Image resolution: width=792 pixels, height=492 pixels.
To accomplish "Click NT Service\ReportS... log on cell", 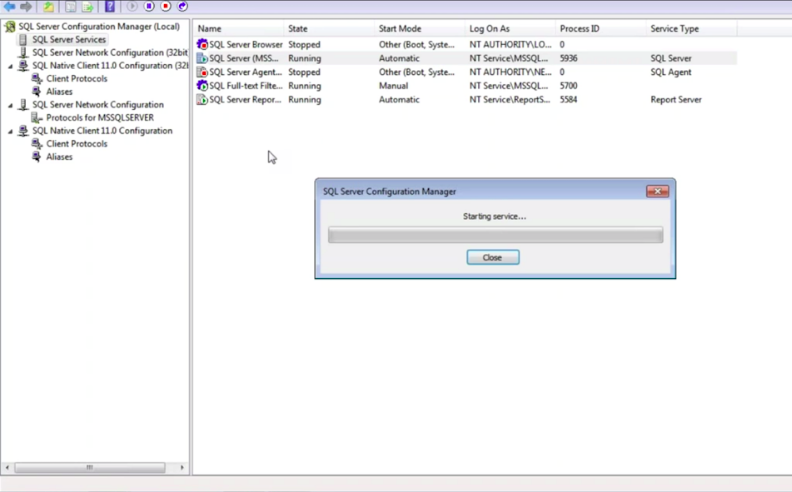I will (510, 100).
